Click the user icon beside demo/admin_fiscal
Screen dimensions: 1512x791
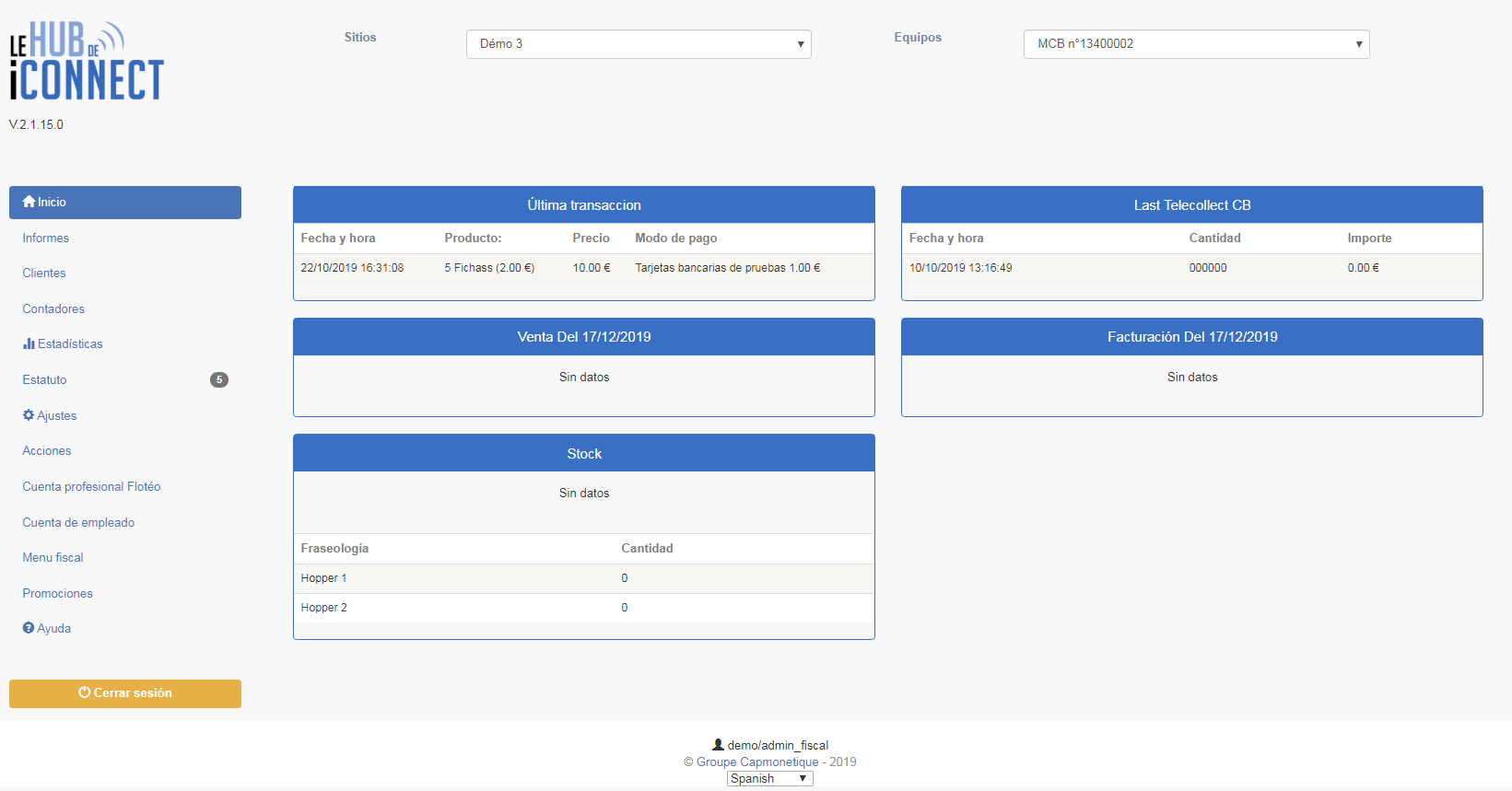coord(718,744)
